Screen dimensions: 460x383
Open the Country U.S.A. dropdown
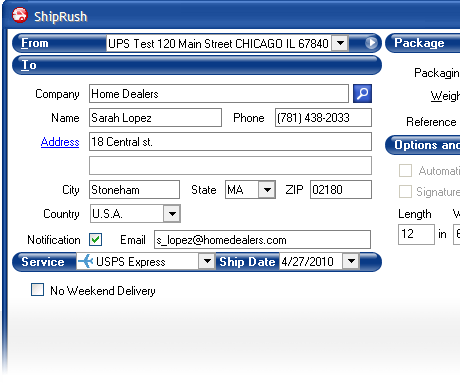click(x=172, y=214)
